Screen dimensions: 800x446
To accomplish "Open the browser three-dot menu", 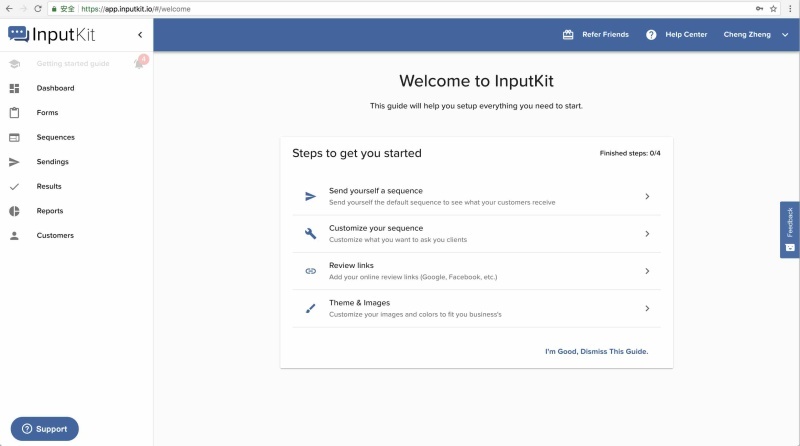I will click(x=790, y=9).
